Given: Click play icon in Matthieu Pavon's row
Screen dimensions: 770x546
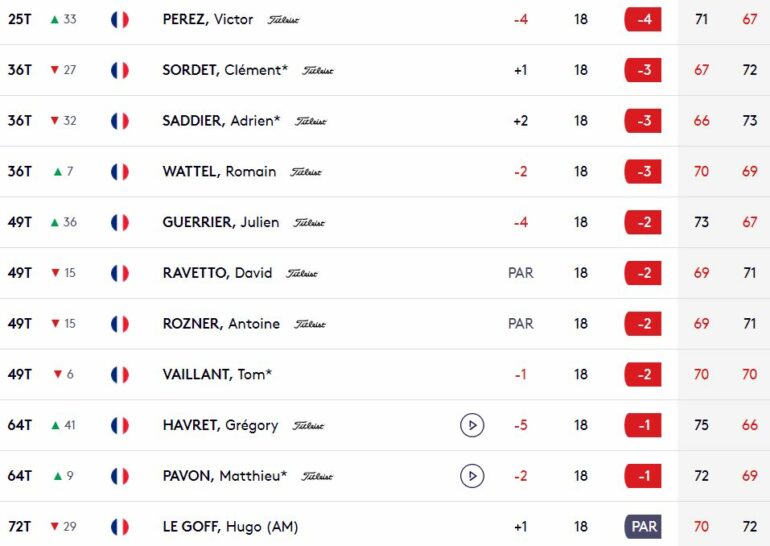Looking at the screenshot, I should click(x=472, y=476).
